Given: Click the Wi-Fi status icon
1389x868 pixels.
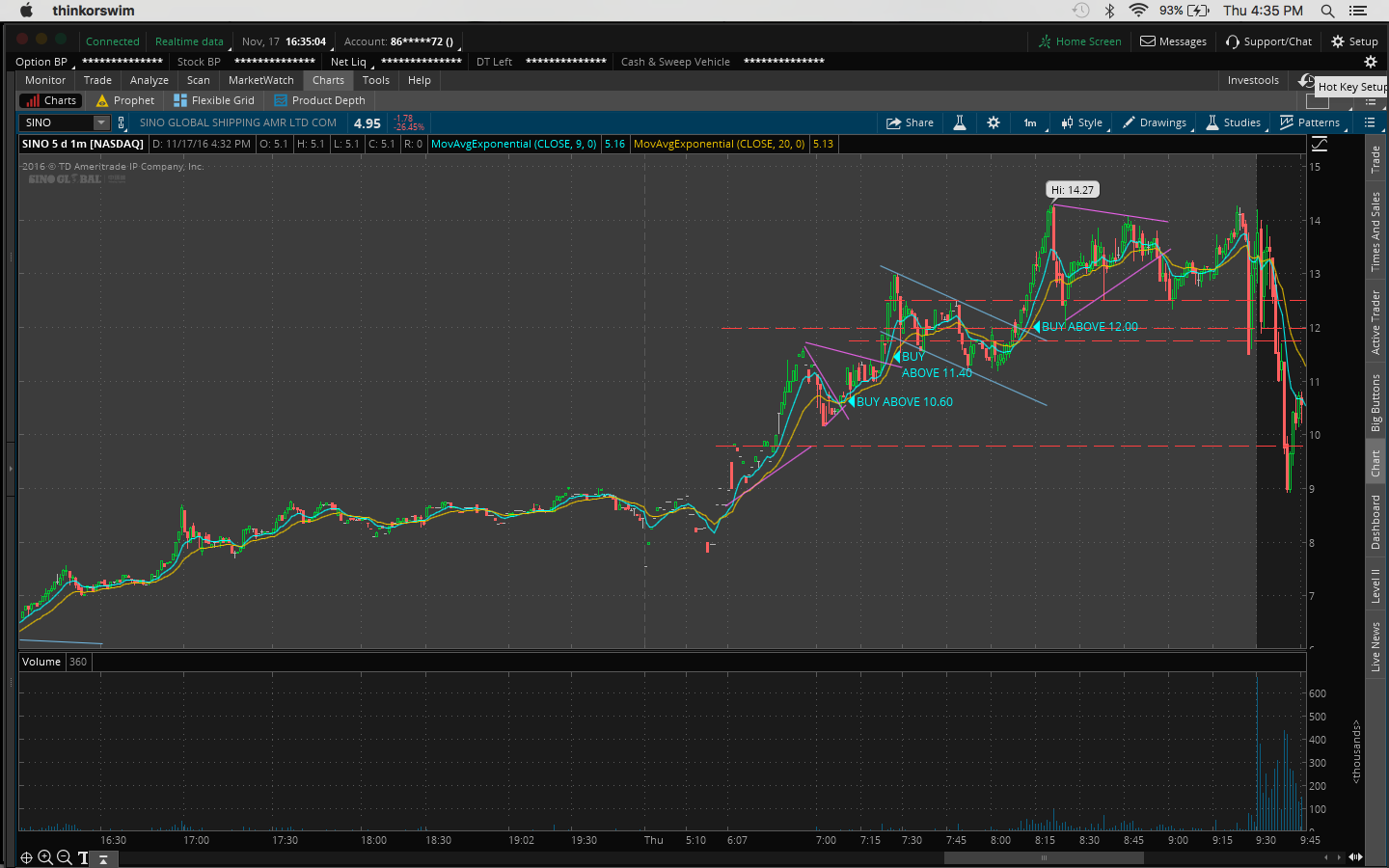Looking at the screenshot, I should 1138,11.
